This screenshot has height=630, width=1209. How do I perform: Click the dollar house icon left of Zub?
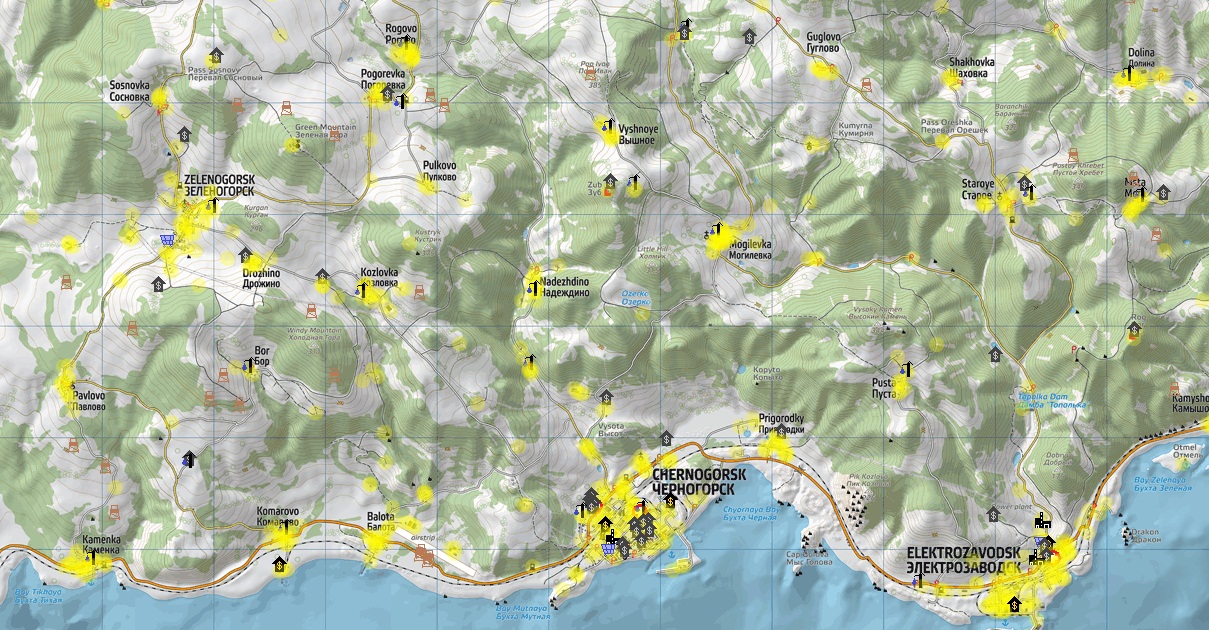click(x=610, y=180)
